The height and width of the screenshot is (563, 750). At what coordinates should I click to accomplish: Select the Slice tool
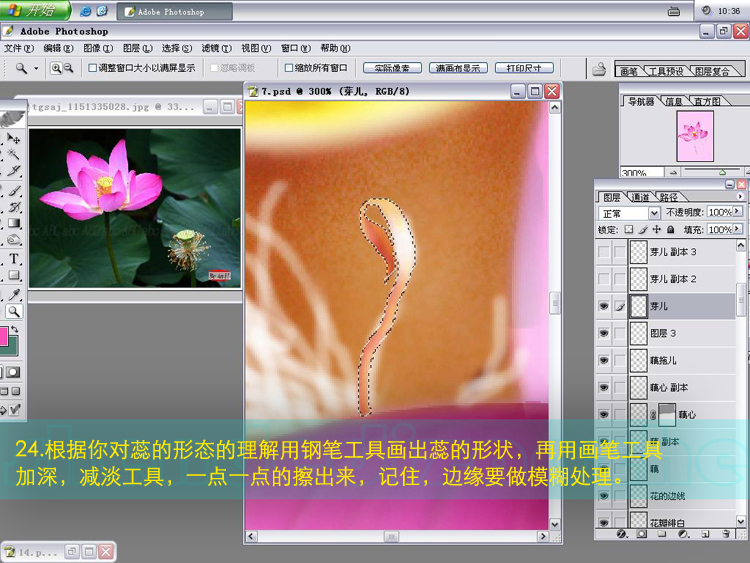coord(13,171)
